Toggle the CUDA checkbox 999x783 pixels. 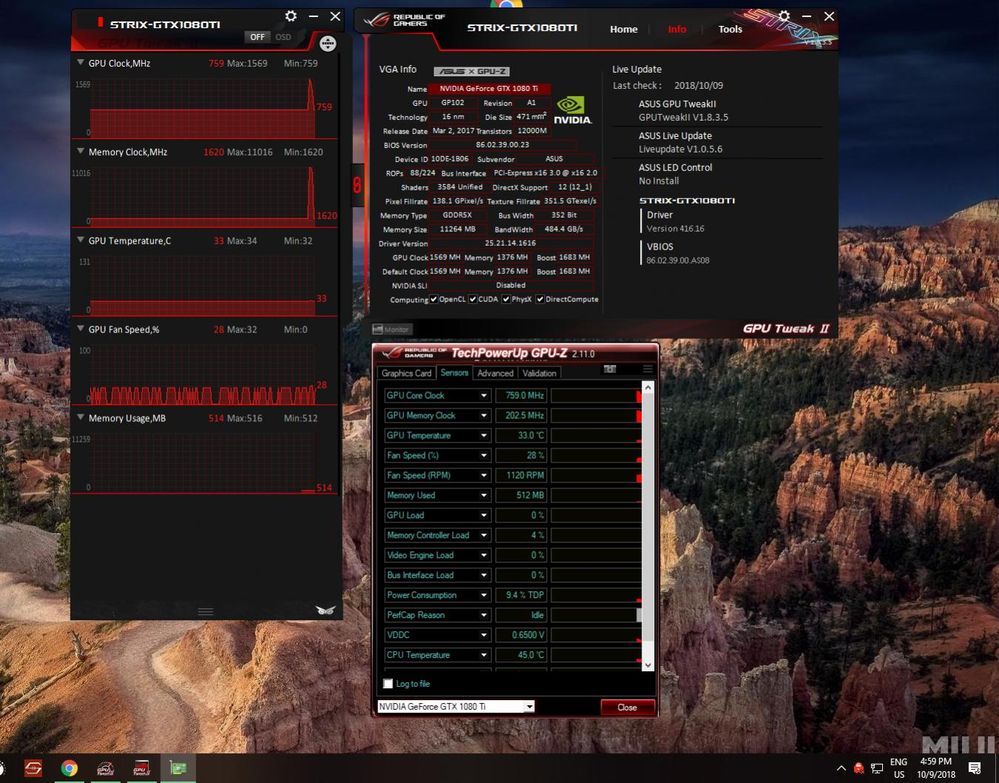click(473, 299)
